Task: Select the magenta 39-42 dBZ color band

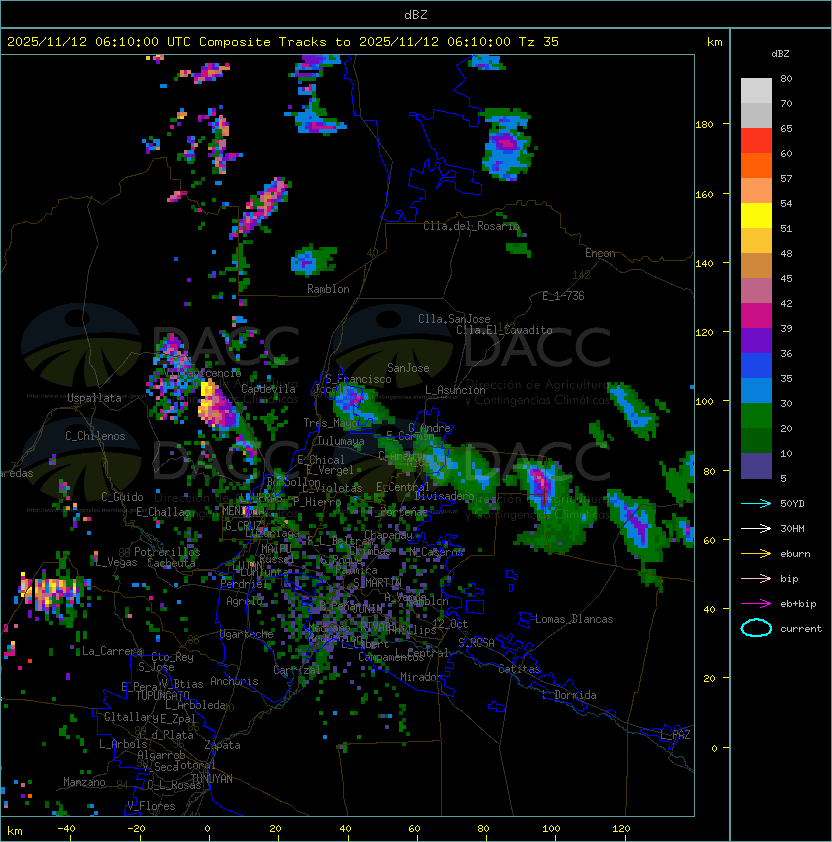Action: point(756,316)
